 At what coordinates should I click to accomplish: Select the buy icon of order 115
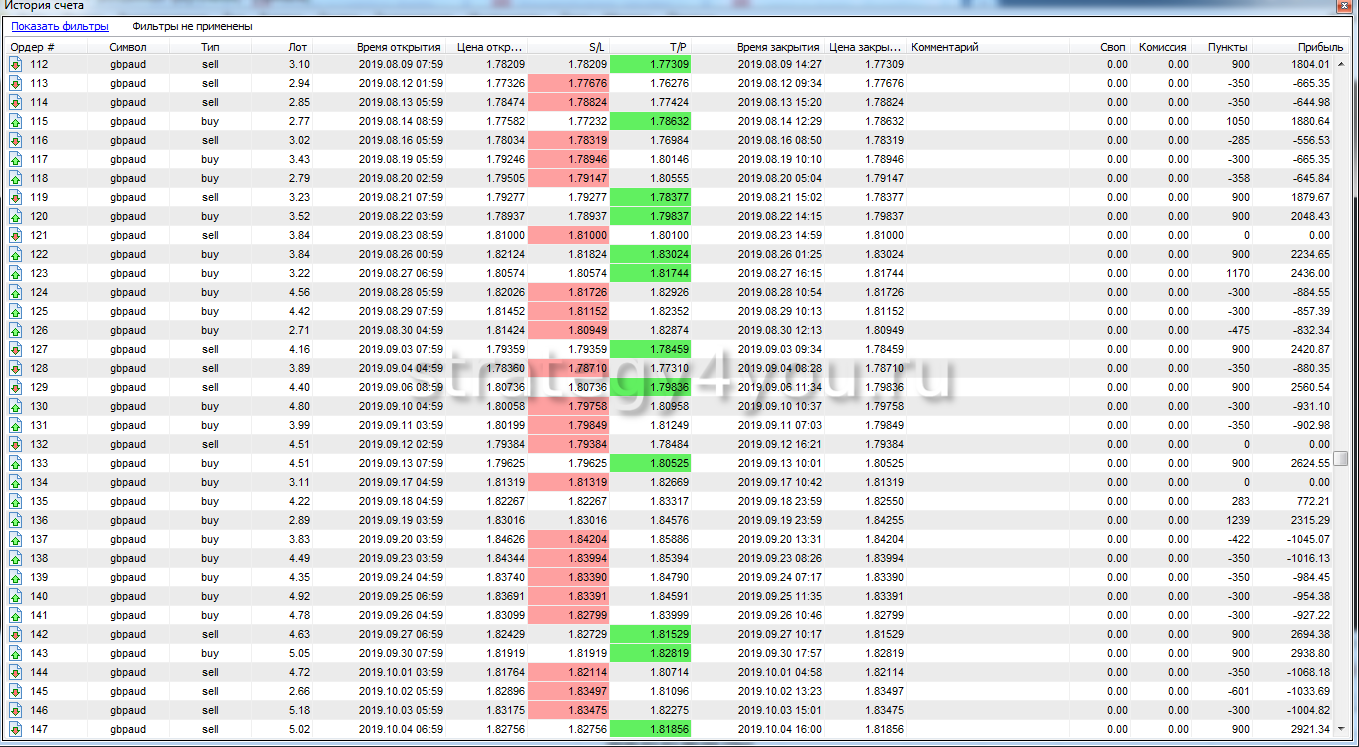click(15, 121)
